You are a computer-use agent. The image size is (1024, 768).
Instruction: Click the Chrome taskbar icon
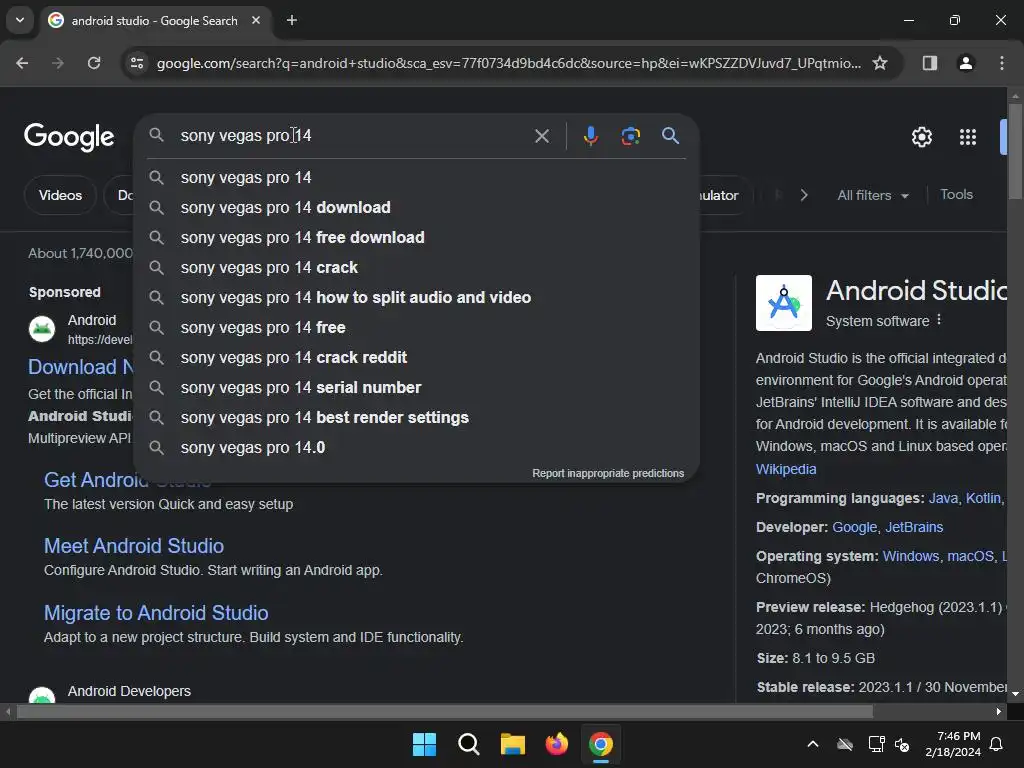601,744
